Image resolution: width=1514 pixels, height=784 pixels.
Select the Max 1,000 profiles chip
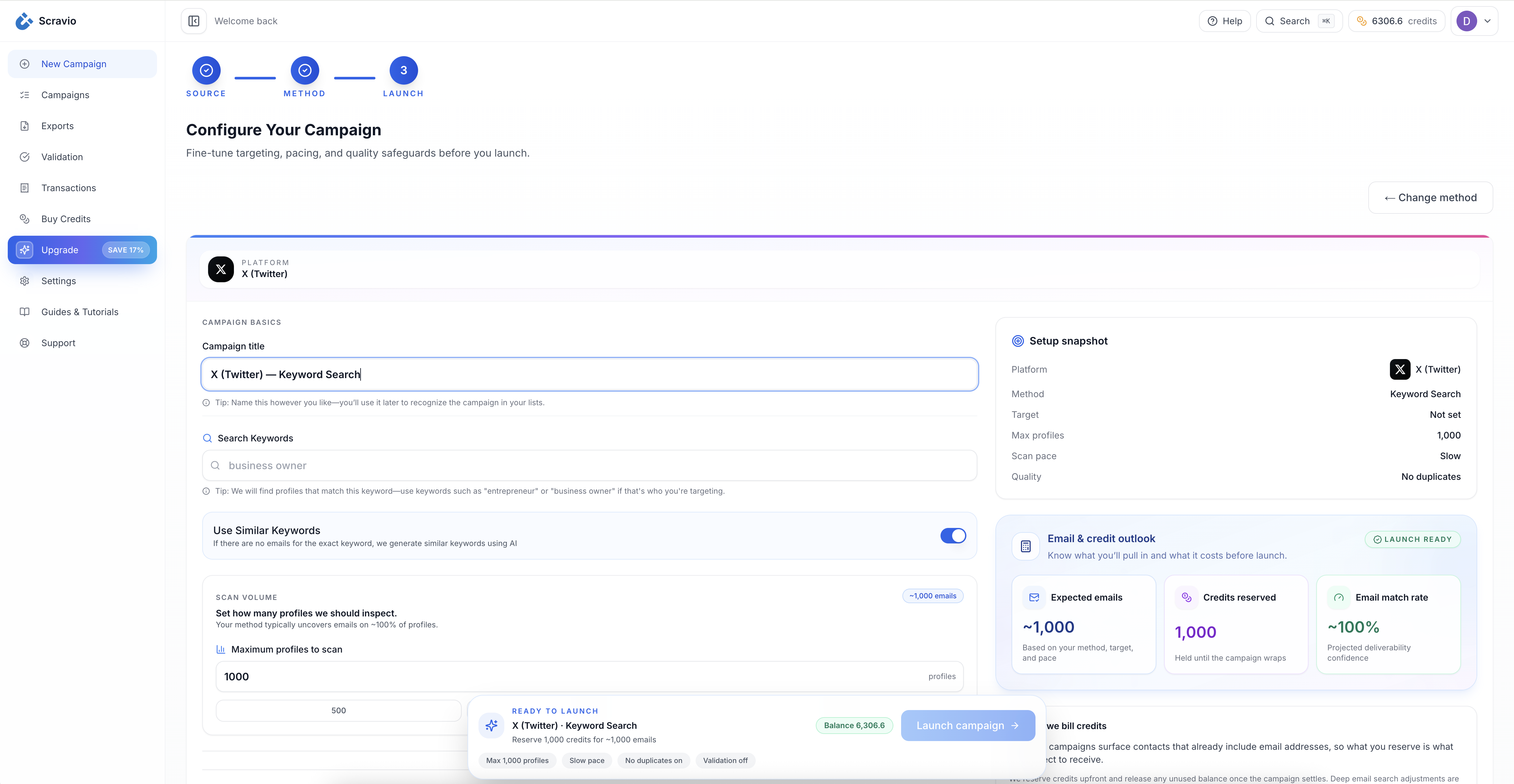coord(517,760)
